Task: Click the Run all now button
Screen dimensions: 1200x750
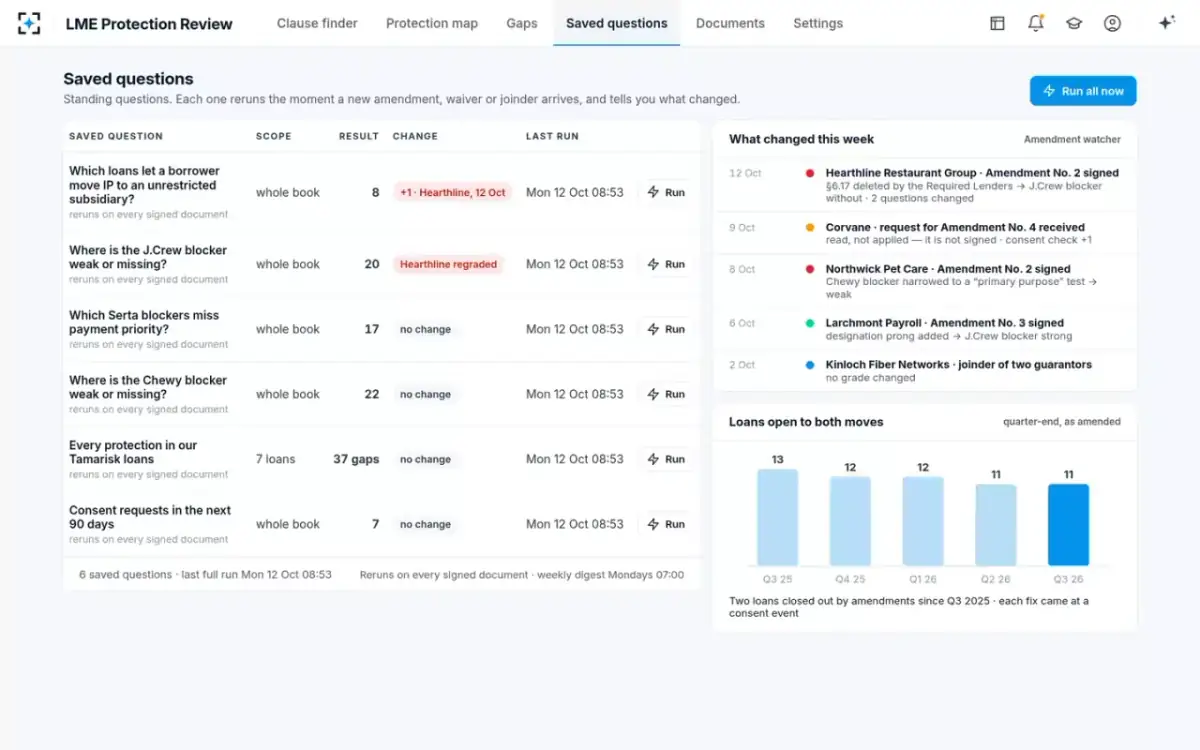Action: coord(1083,91)
